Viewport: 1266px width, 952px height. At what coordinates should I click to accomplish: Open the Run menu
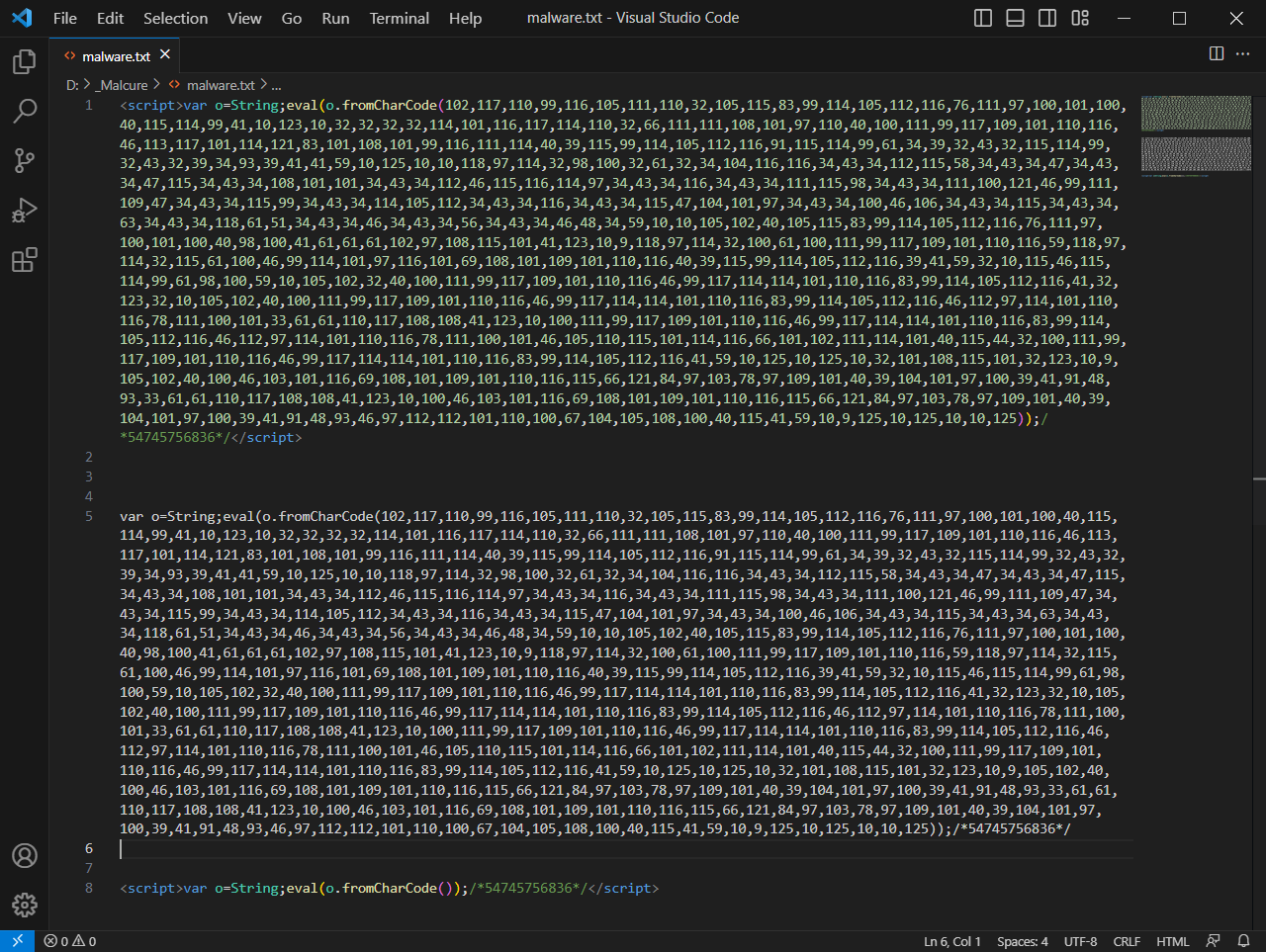click(335, 18)
